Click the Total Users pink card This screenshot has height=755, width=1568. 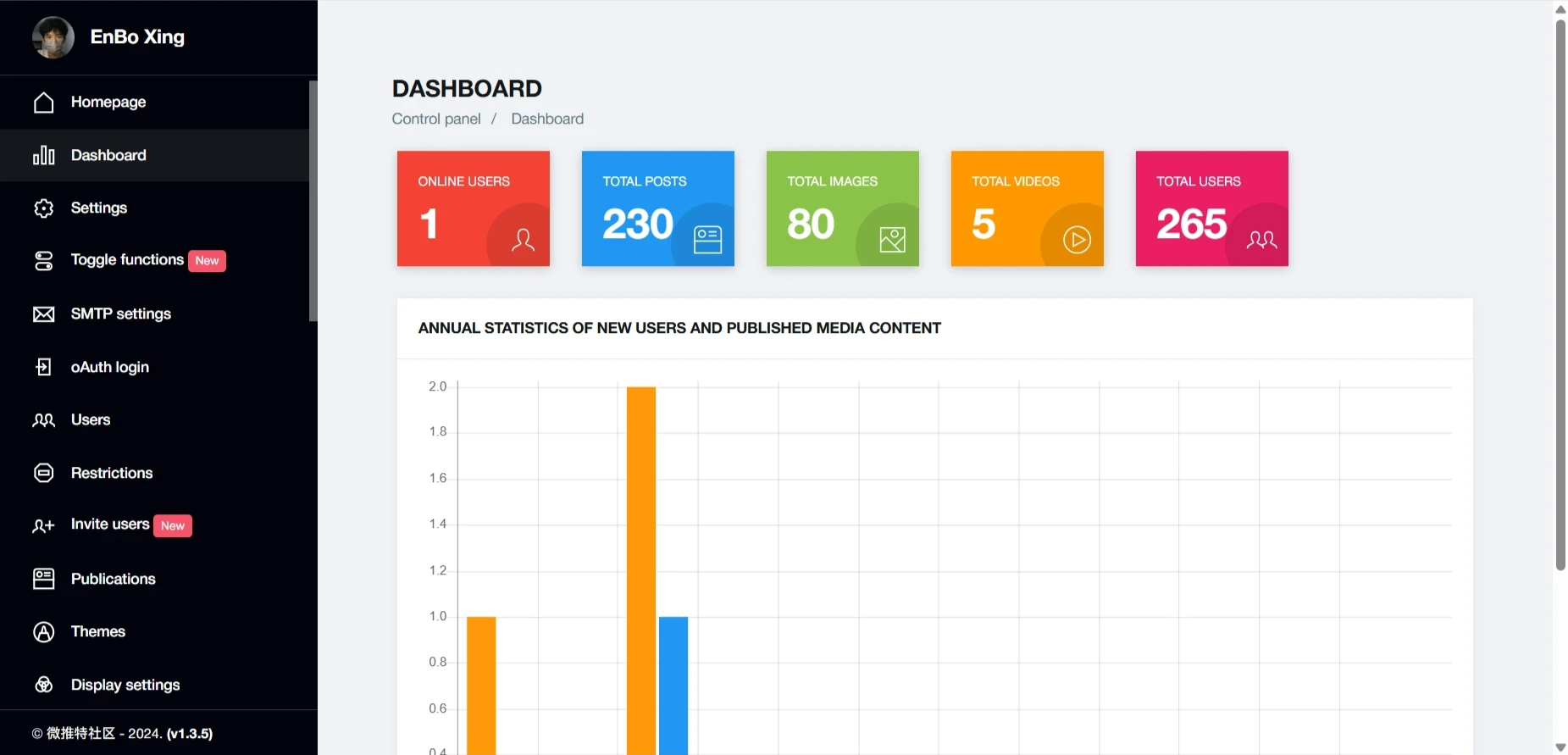1211,208
